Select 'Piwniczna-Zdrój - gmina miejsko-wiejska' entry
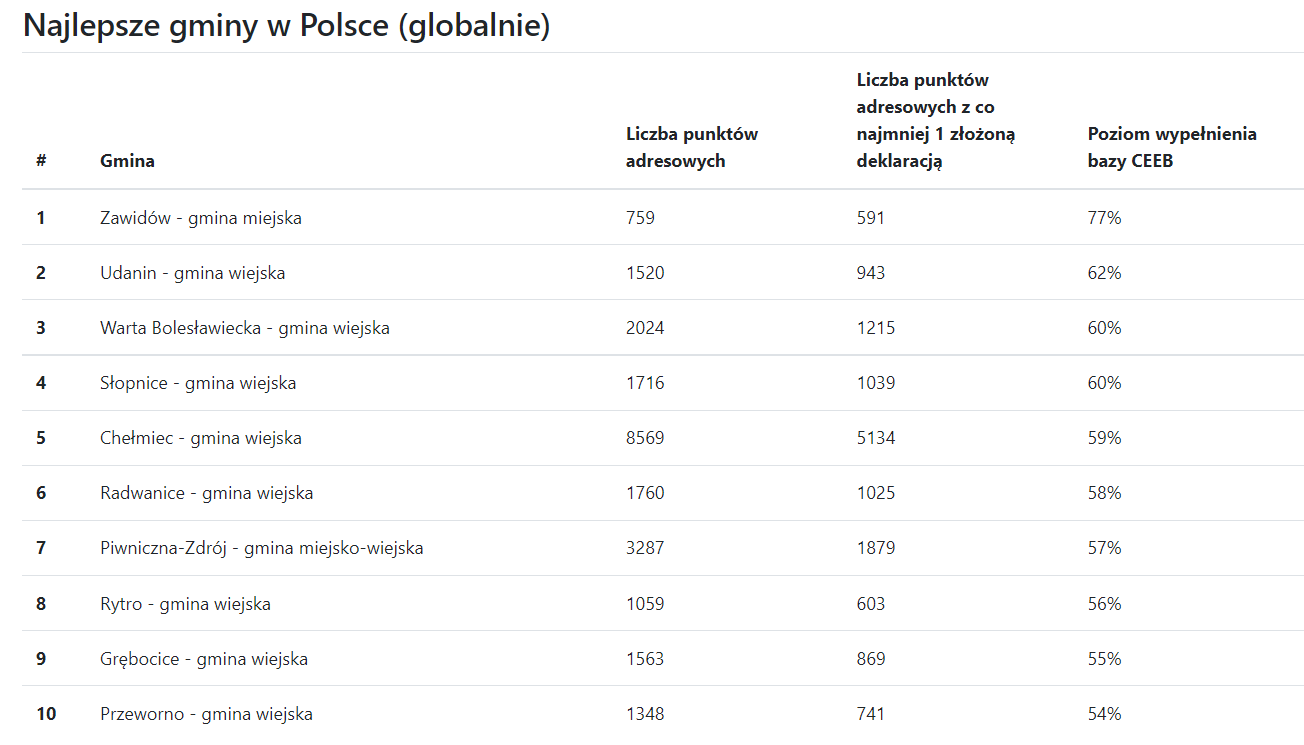This screenshot has width=1304, height=745. coord(262,548)
